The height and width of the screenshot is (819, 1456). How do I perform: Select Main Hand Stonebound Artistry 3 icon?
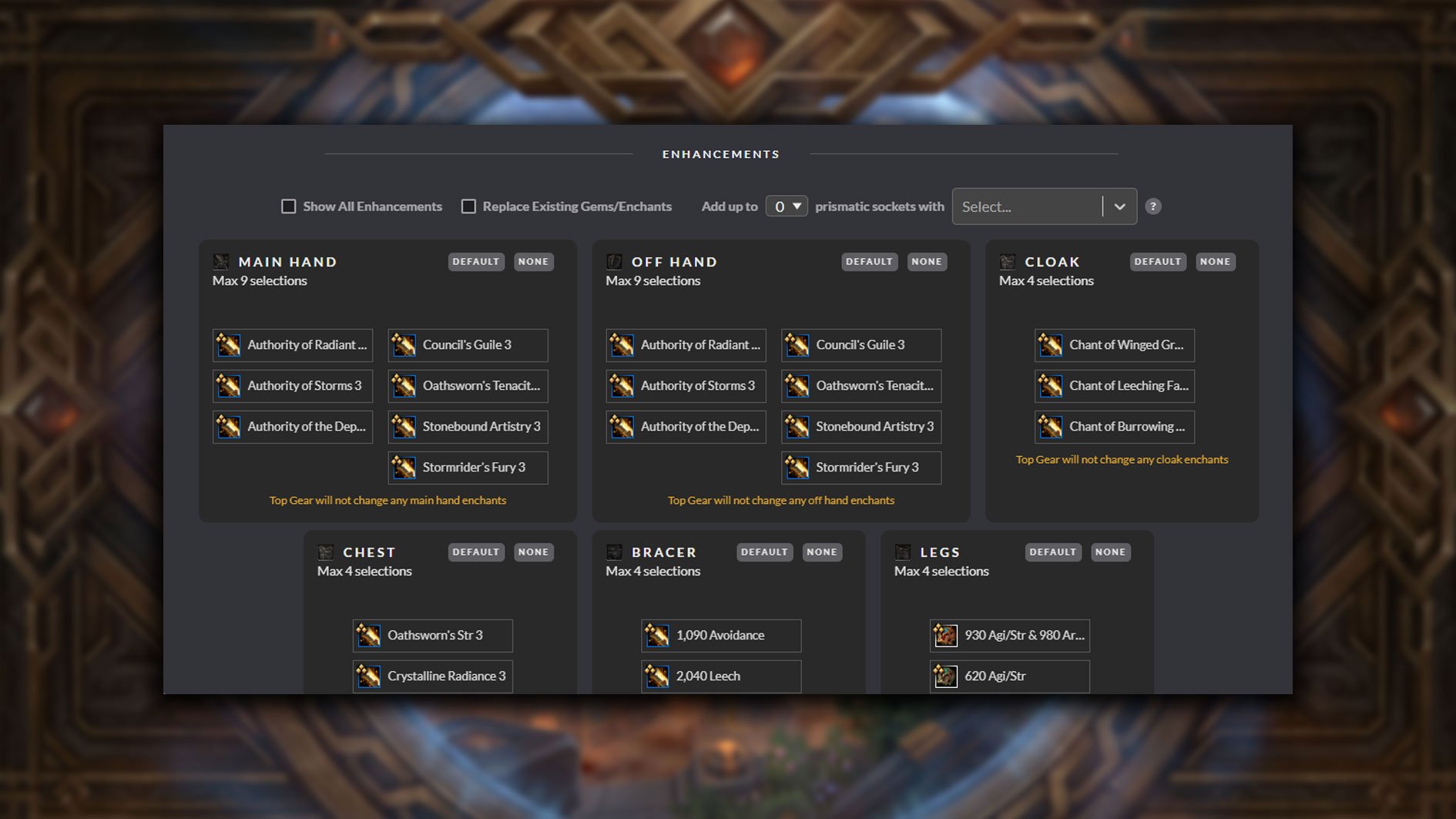[x=404, y=427]
